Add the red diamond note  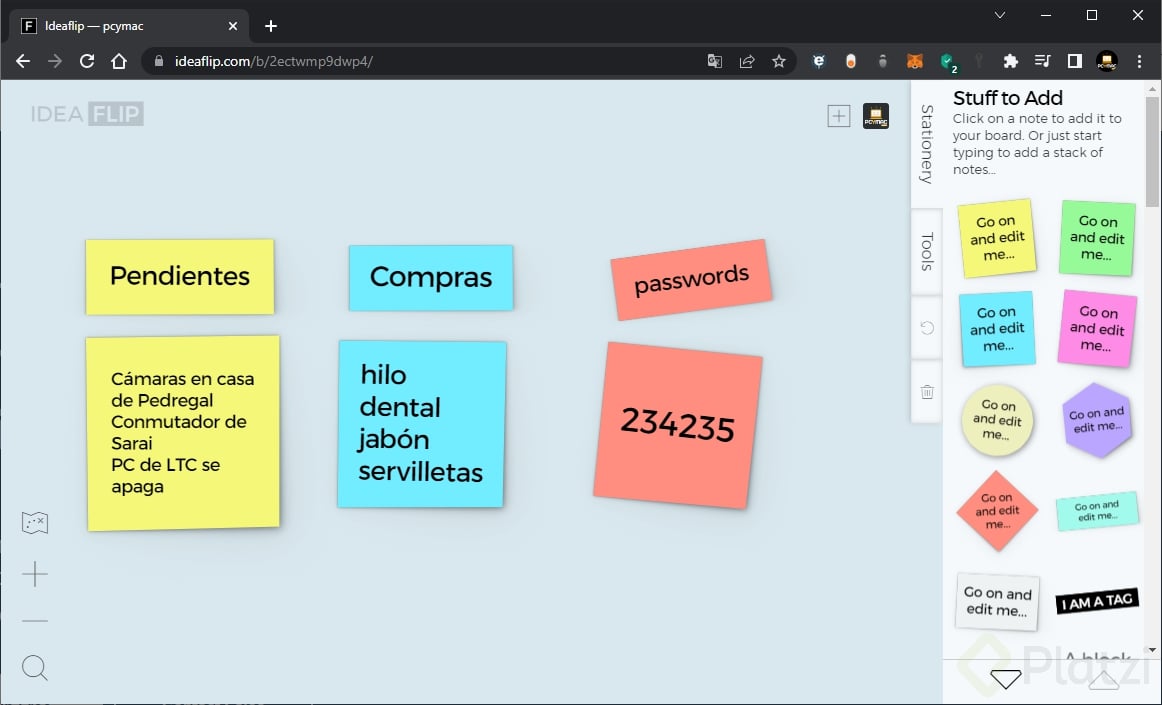pos(997,511)
